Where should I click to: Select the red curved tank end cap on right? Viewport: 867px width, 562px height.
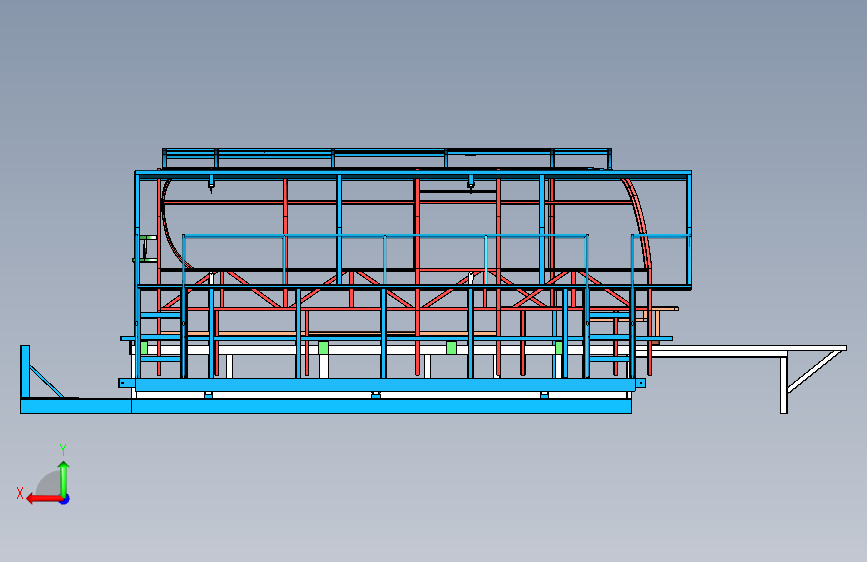click(640, 224)
